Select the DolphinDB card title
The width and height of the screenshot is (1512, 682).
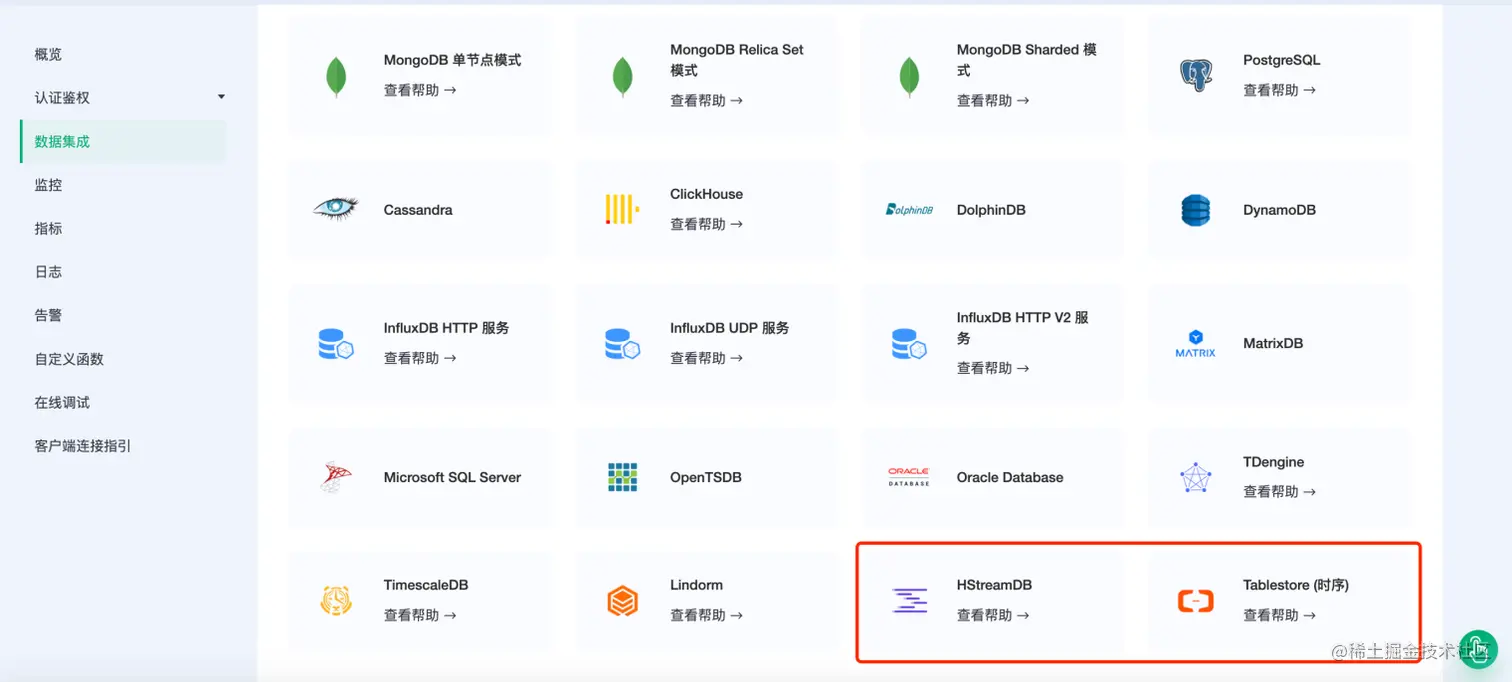991,210
